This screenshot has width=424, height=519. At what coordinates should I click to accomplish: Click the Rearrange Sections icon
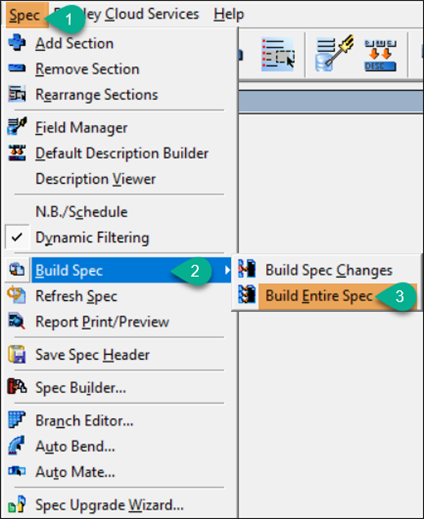(17, 94)
